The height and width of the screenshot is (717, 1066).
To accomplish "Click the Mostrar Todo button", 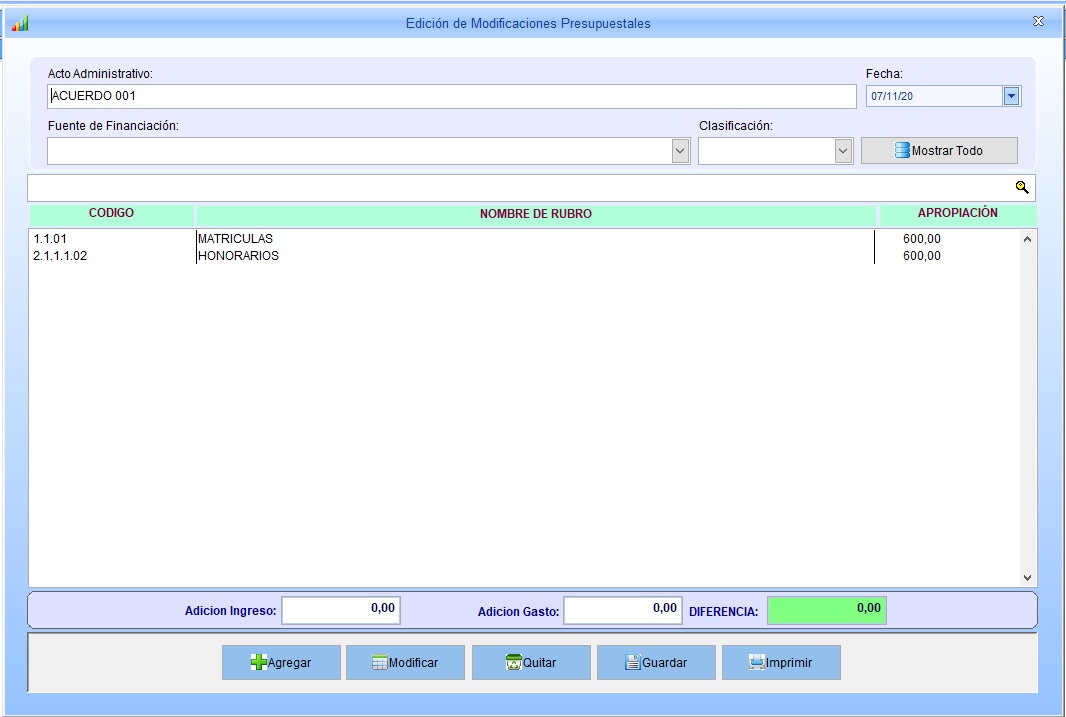I will coord(939,151).
